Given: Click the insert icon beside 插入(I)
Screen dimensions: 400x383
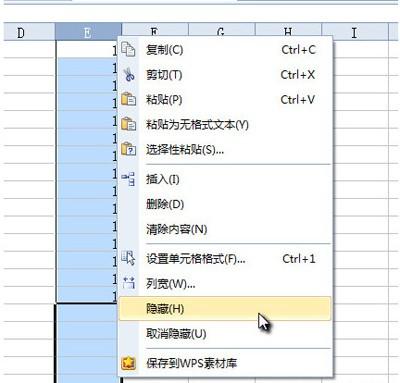Looking at the screenshot, I should tap(128, 179).
